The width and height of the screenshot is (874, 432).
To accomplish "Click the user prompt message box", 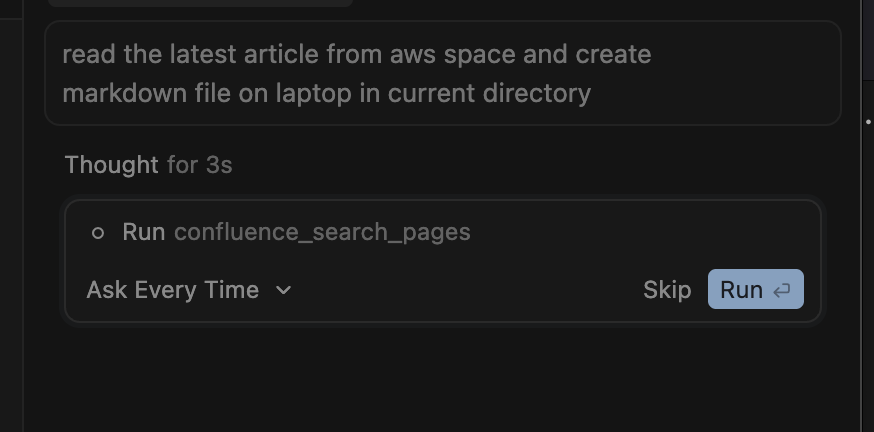I will (442, 74).
